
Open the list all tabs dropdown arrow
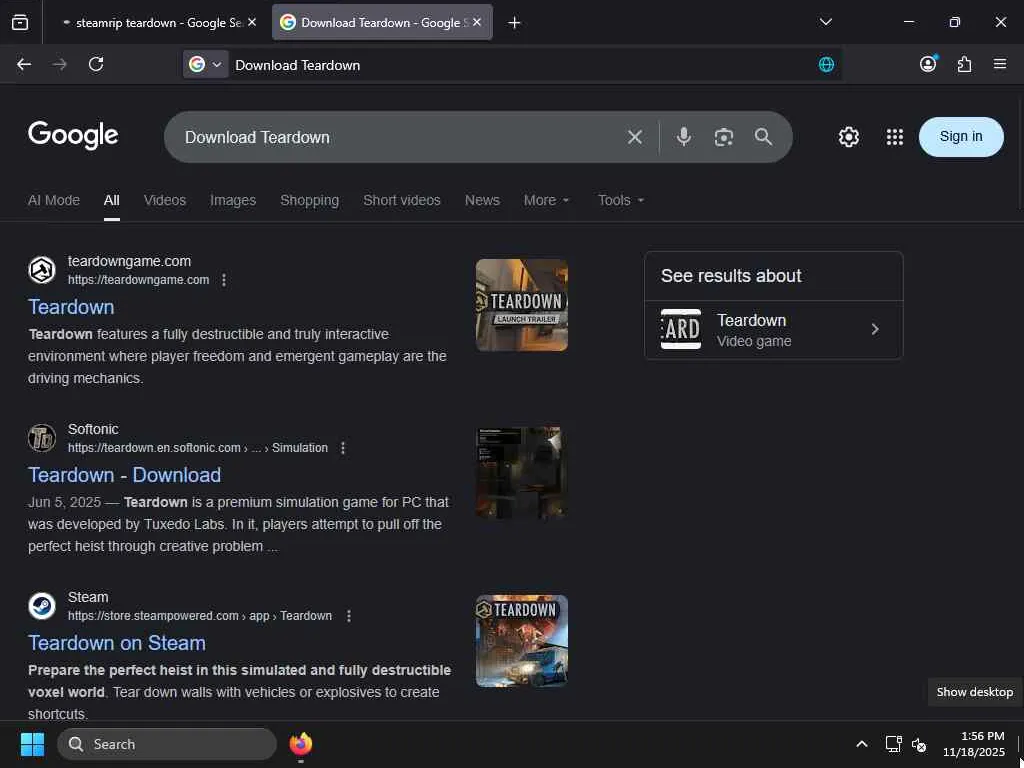coord(825,22)
